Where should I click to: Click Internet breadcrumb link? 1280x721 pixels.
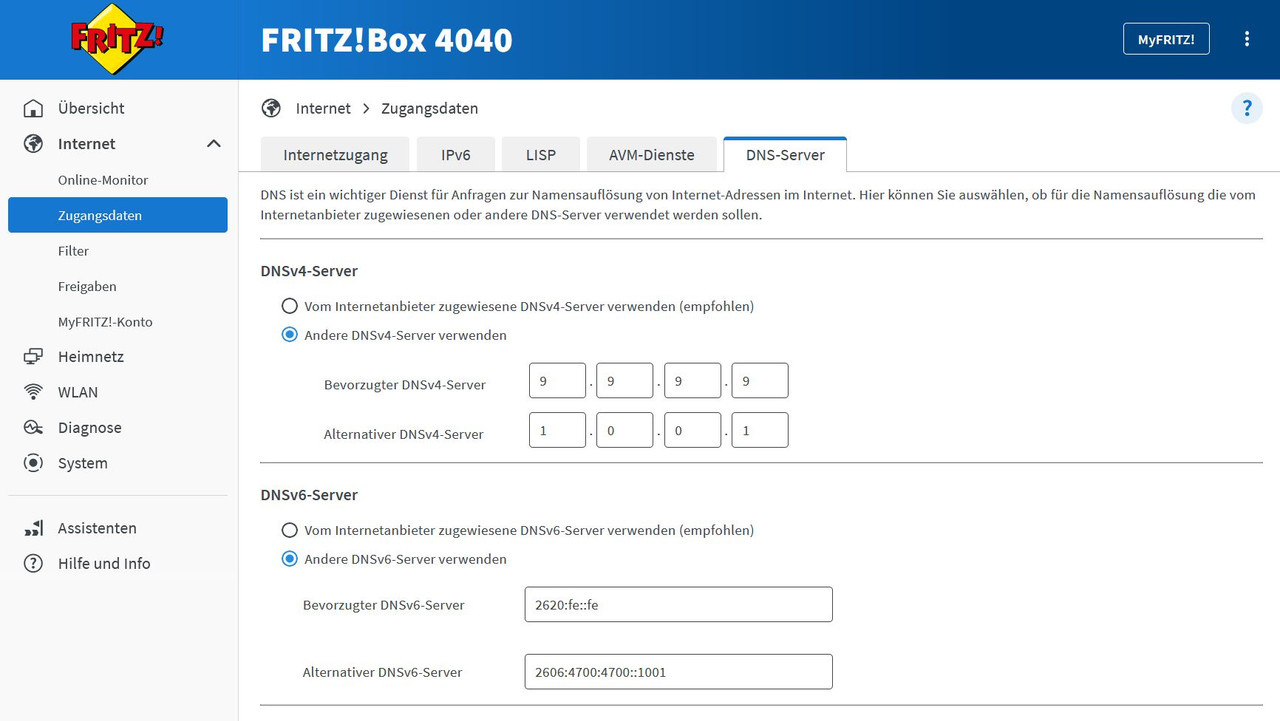pos(323,108)
